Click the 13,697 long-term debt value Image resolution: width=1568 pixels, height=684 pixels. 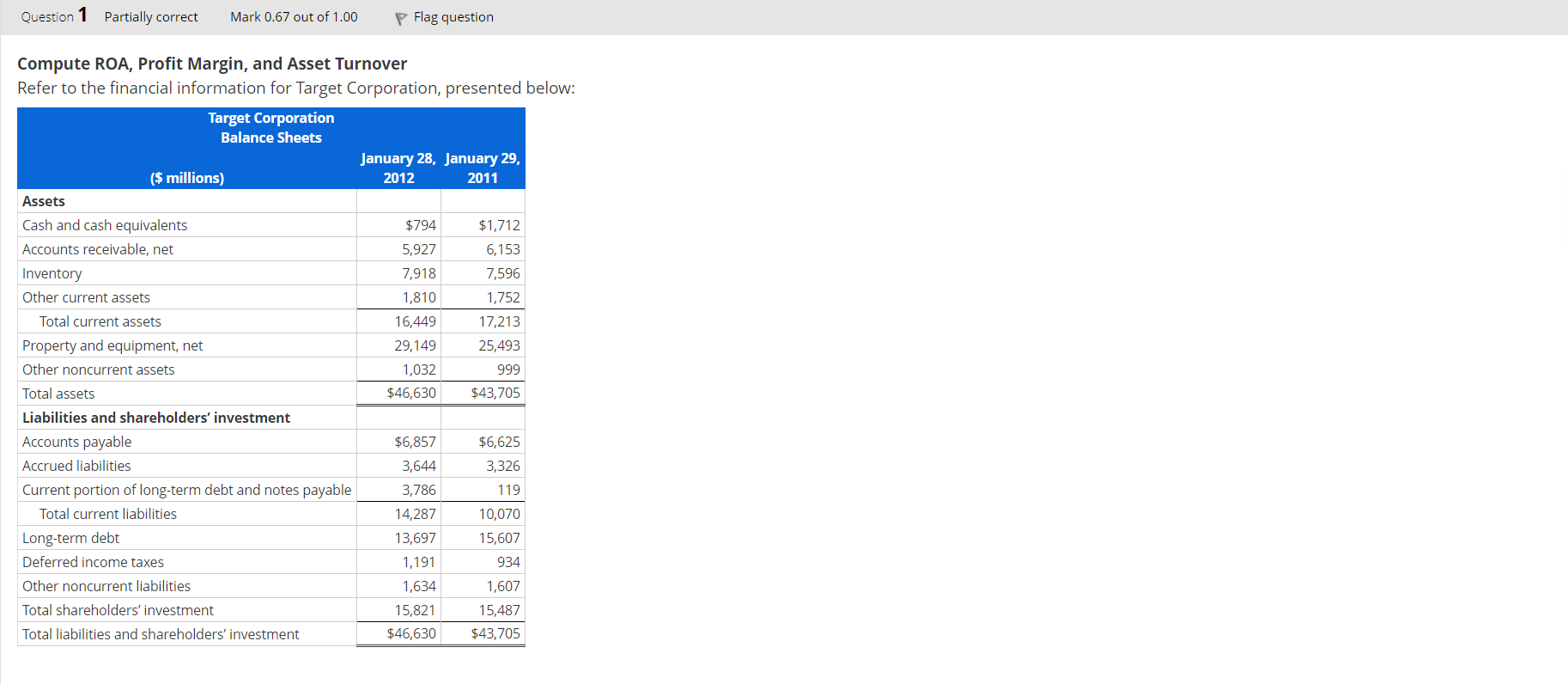[416, 538]
